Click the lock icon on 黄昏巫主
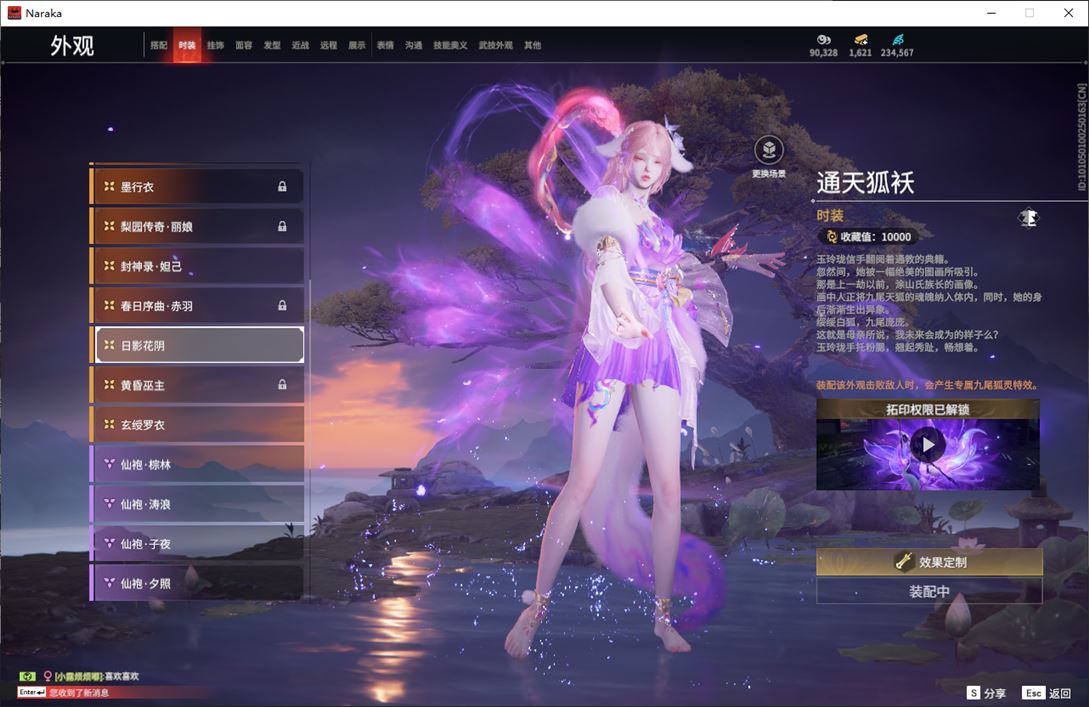Screen dimensions: 1089x707 coord(282,384)
